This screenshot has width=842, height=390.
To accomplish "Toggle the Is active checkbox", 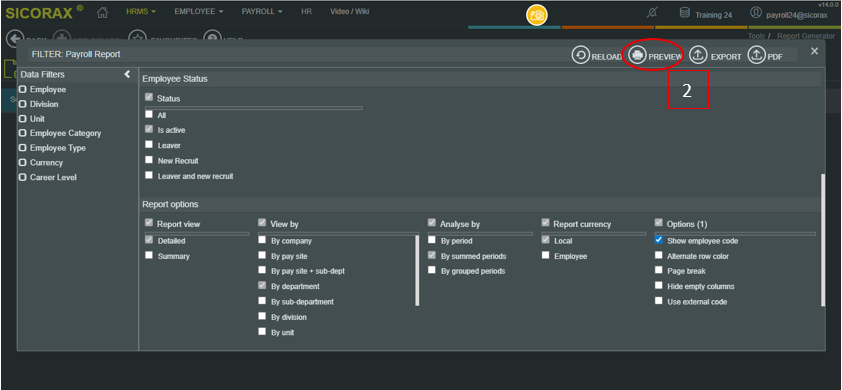I will click(x=149, y=129).
